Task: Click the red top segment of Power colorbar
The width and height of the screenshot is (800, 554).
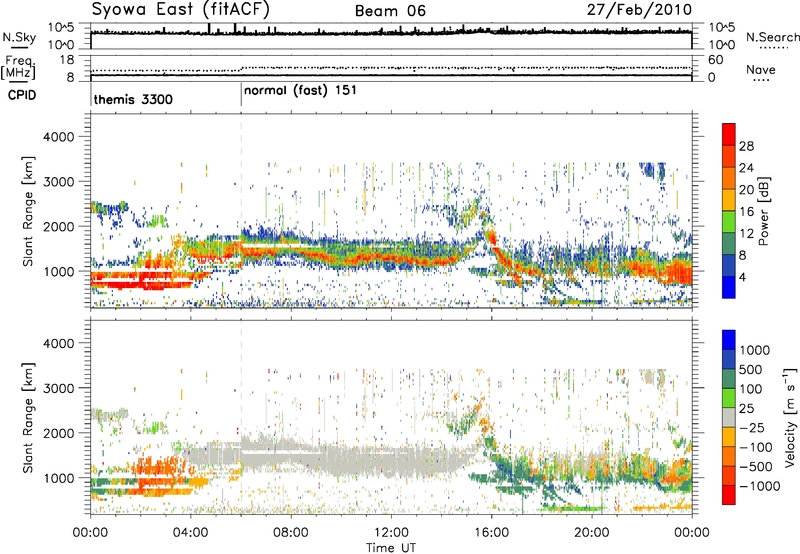Action: tap(729, 134)
